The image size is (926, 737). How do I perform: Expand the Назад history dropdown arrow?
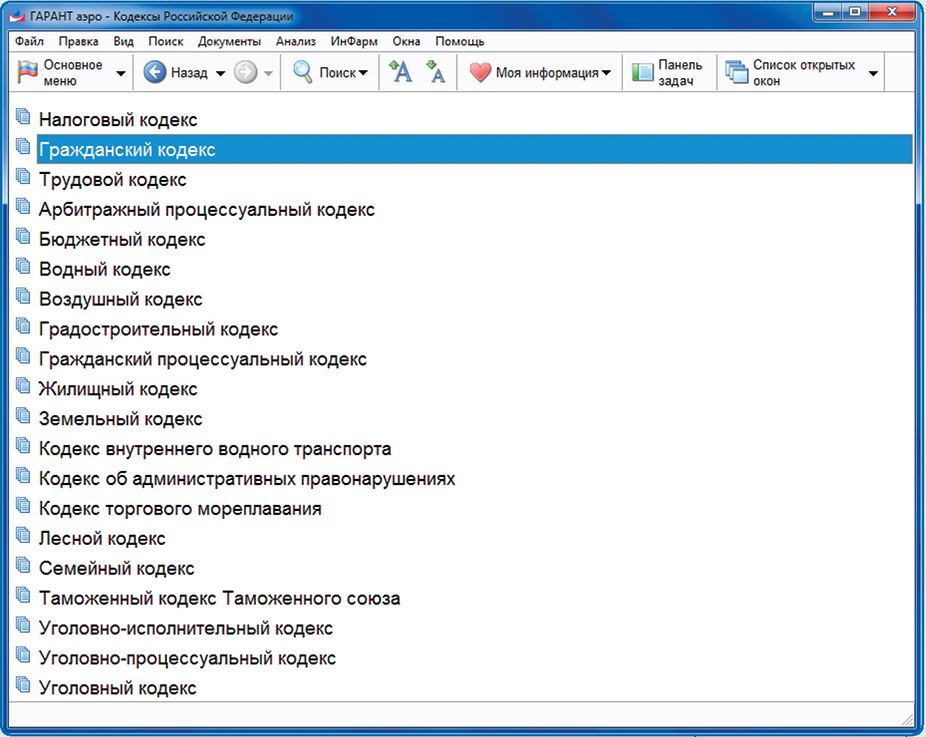220,74
